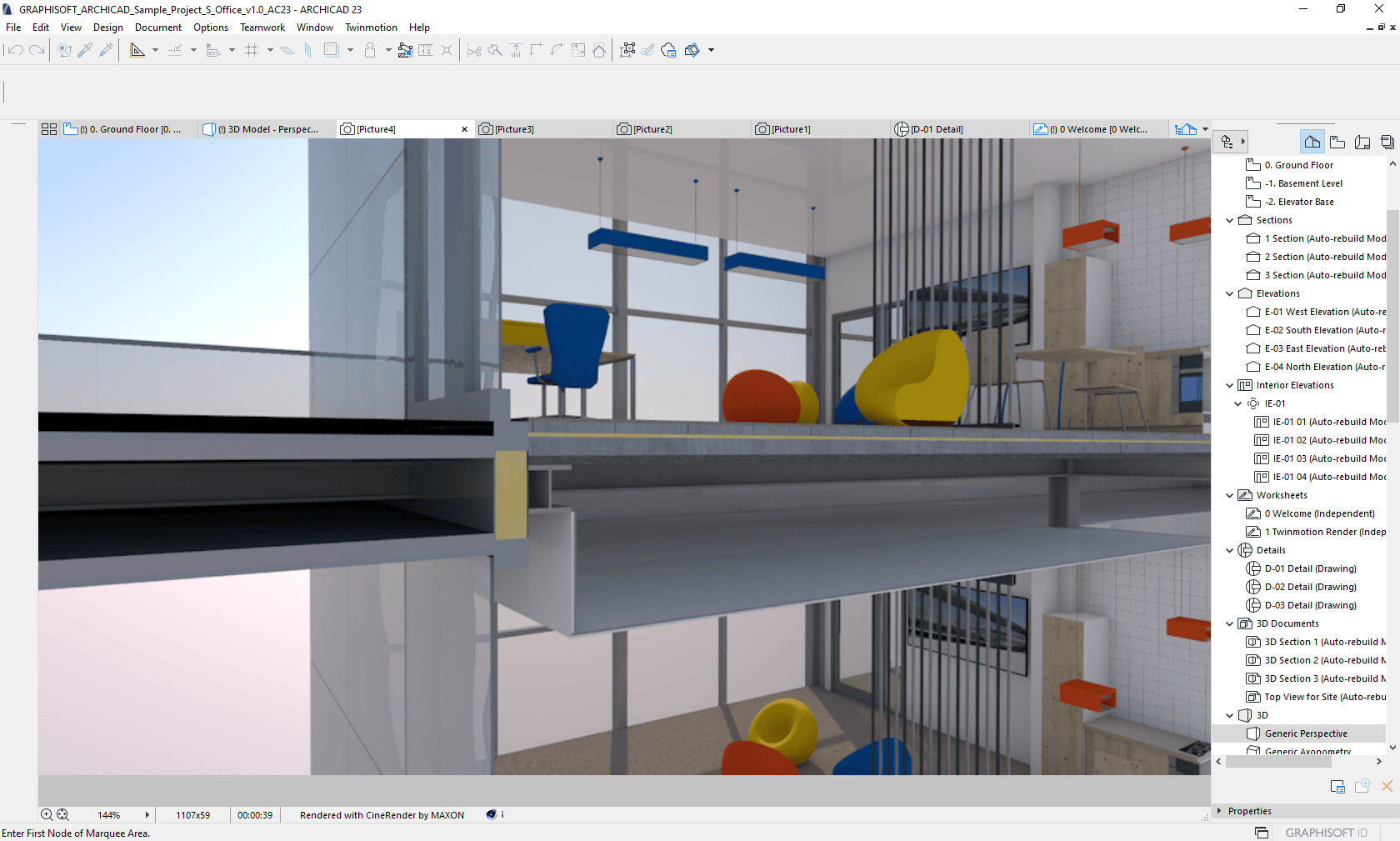
Task: Select Generic Perspective in the Navigator
Action: tap(1305, 733)
